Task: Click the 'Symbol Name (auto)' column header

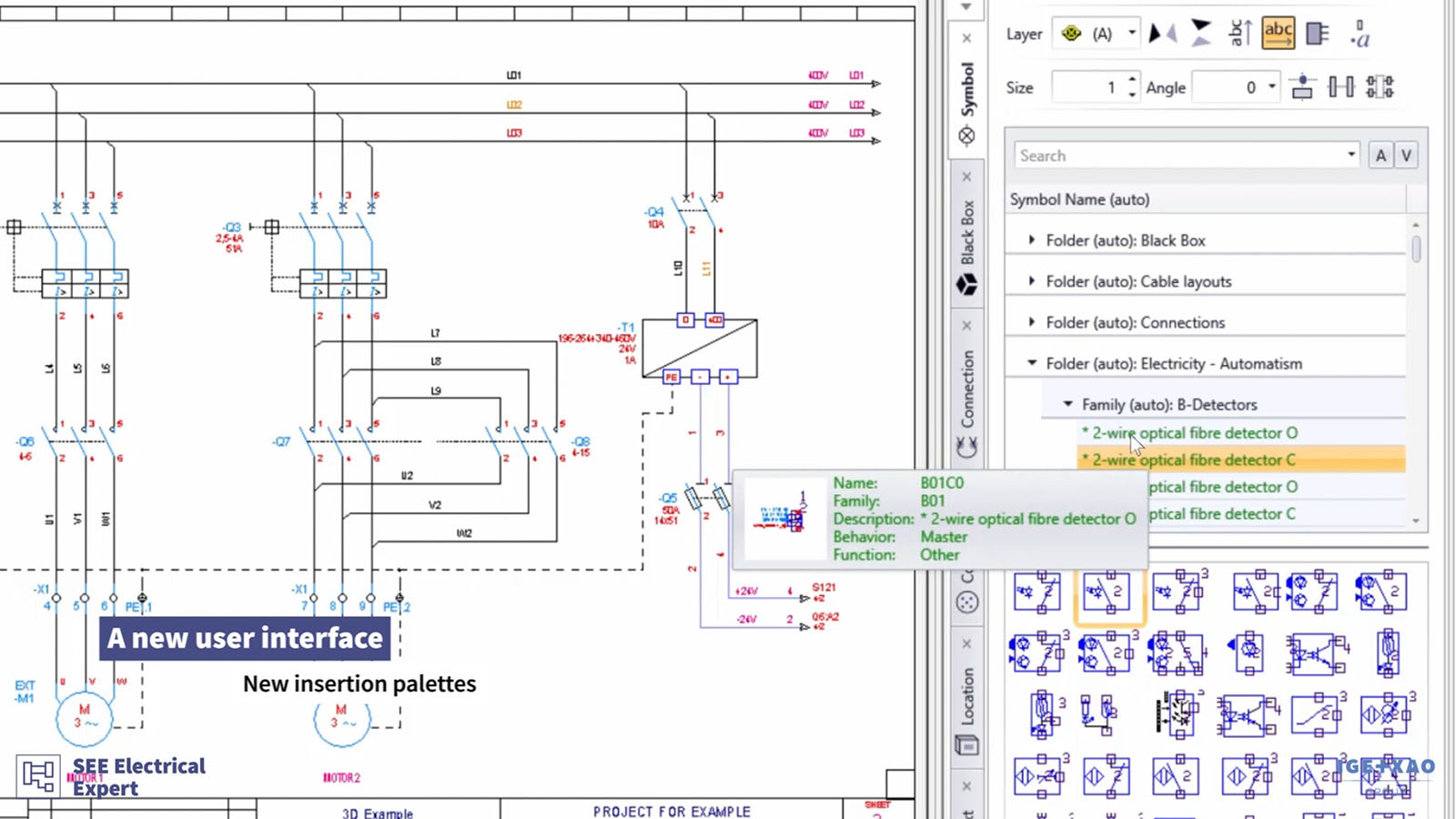Action: (x=1206, y=199)
